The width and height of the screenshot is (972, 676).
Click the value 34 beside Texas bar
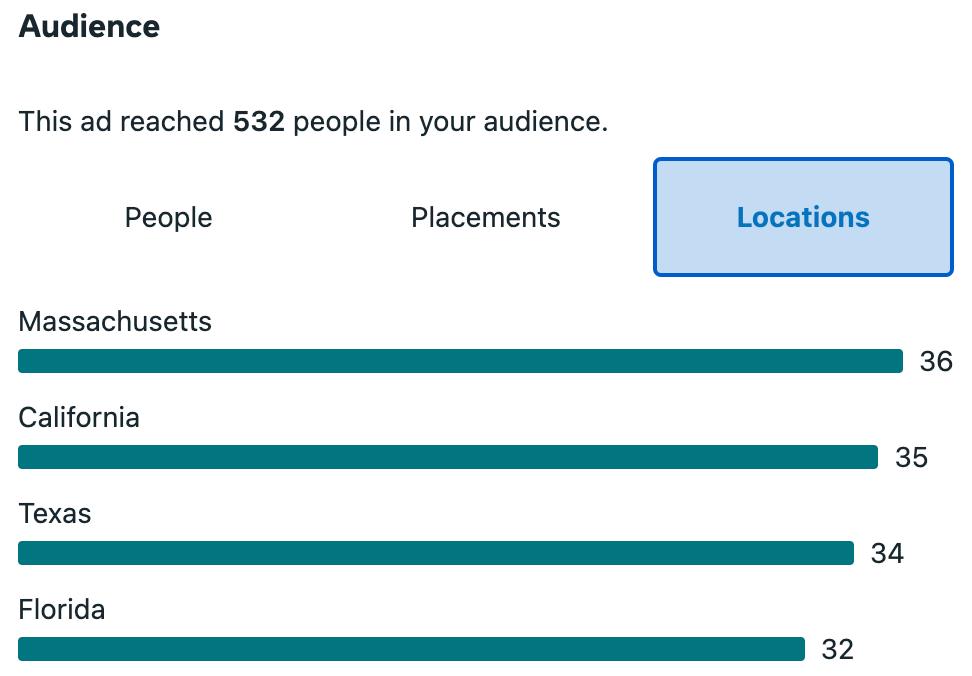(x=887, y=554)
